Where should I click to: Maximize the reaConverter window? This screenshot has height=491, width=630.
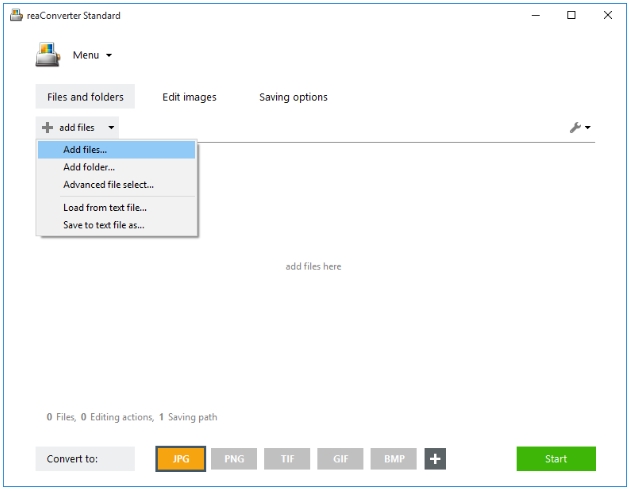(571, 15)
